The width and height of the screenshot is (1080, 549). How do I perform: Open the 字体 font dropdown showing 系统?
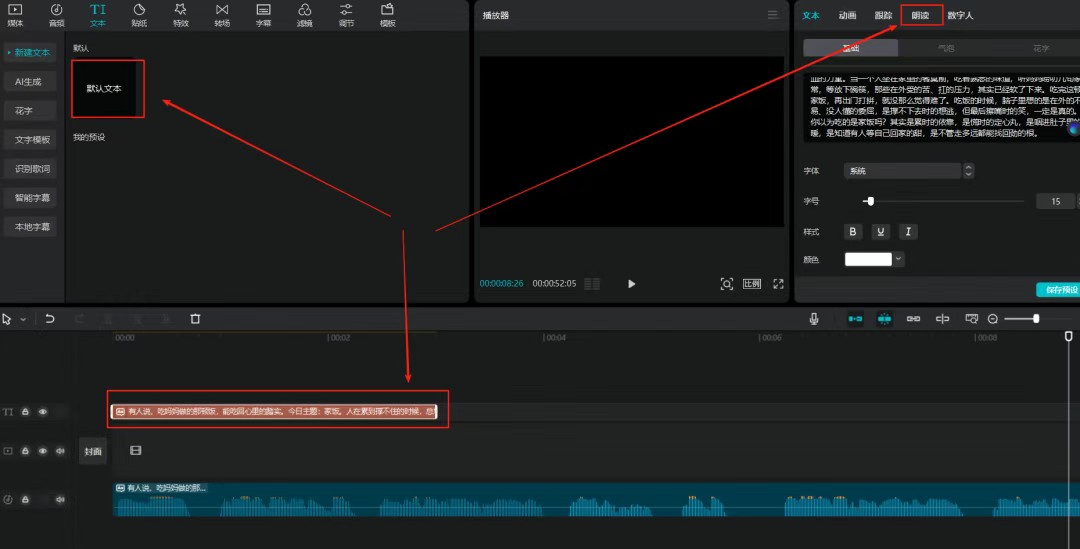click(907, 171)
